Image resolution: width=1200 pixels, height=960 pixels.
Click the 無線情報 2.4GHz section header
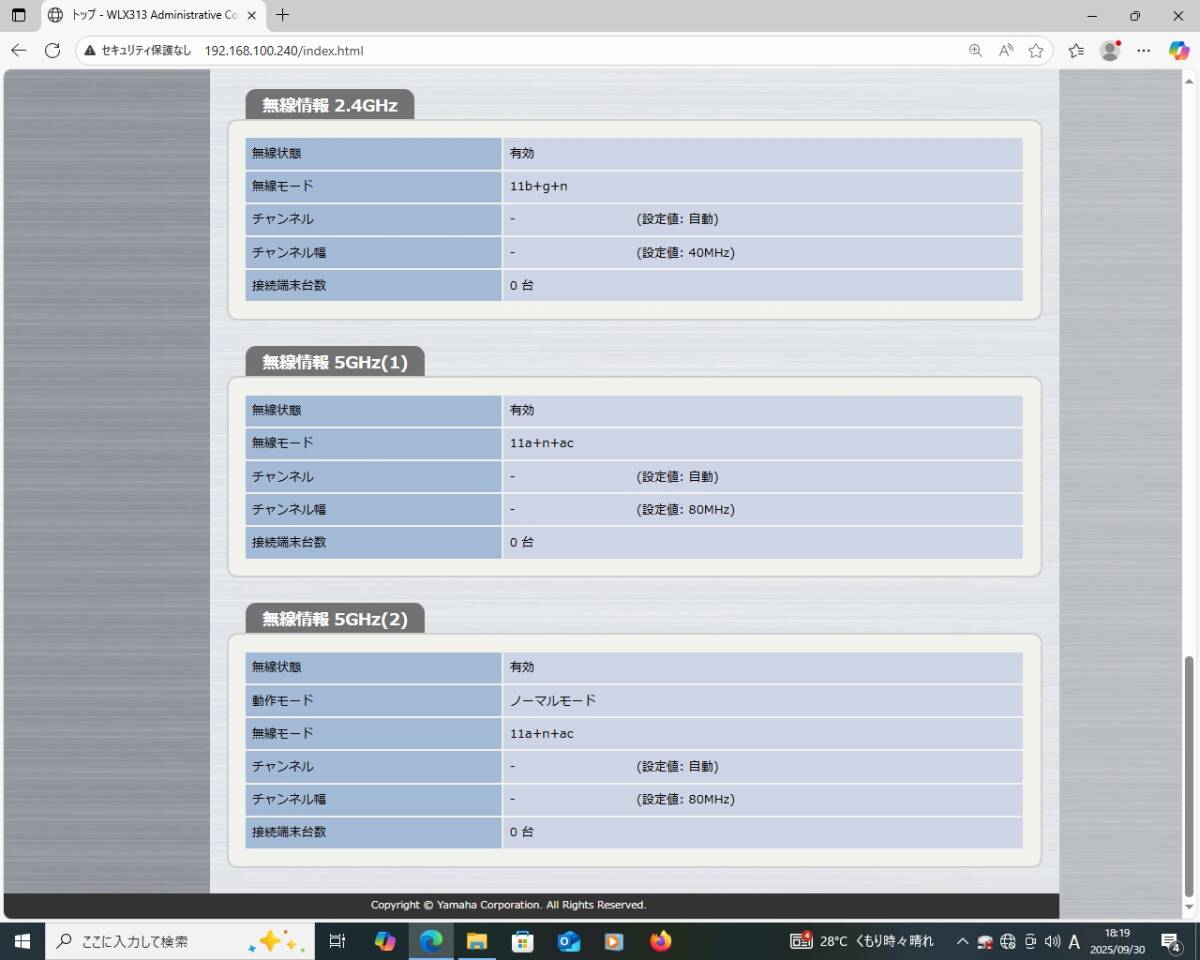tap(330, 105)
